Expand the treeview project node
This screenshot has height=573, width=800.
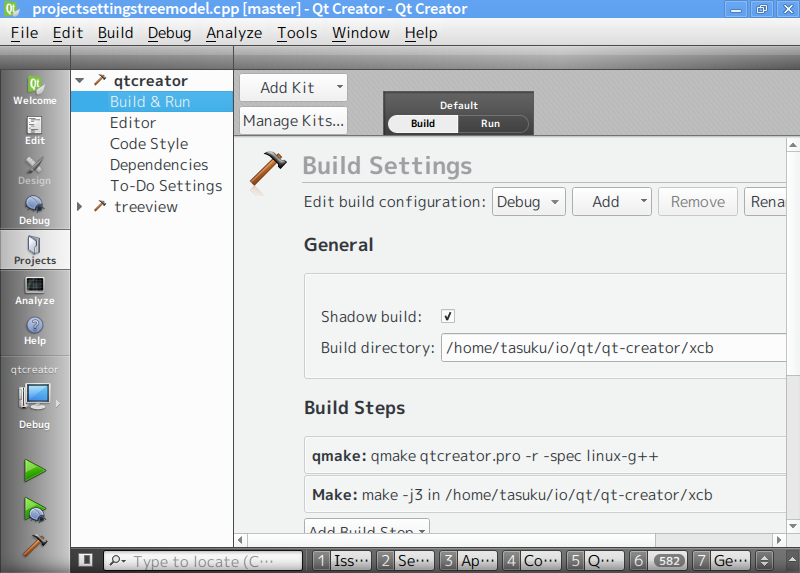[80, 207]
